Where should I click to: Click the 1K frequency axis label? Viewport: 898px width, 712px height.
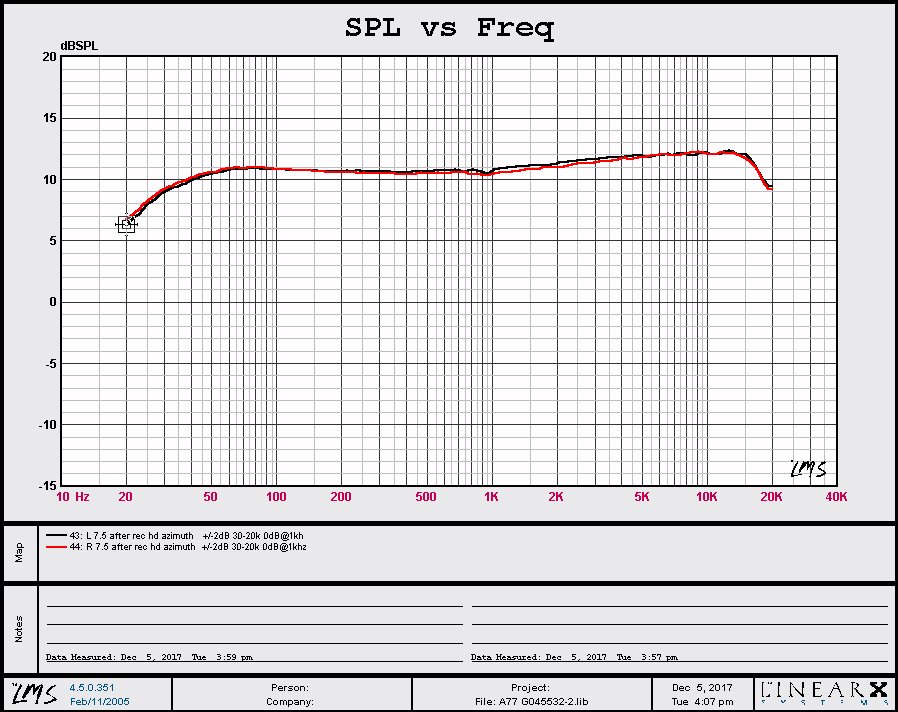(x=491, y=497)
